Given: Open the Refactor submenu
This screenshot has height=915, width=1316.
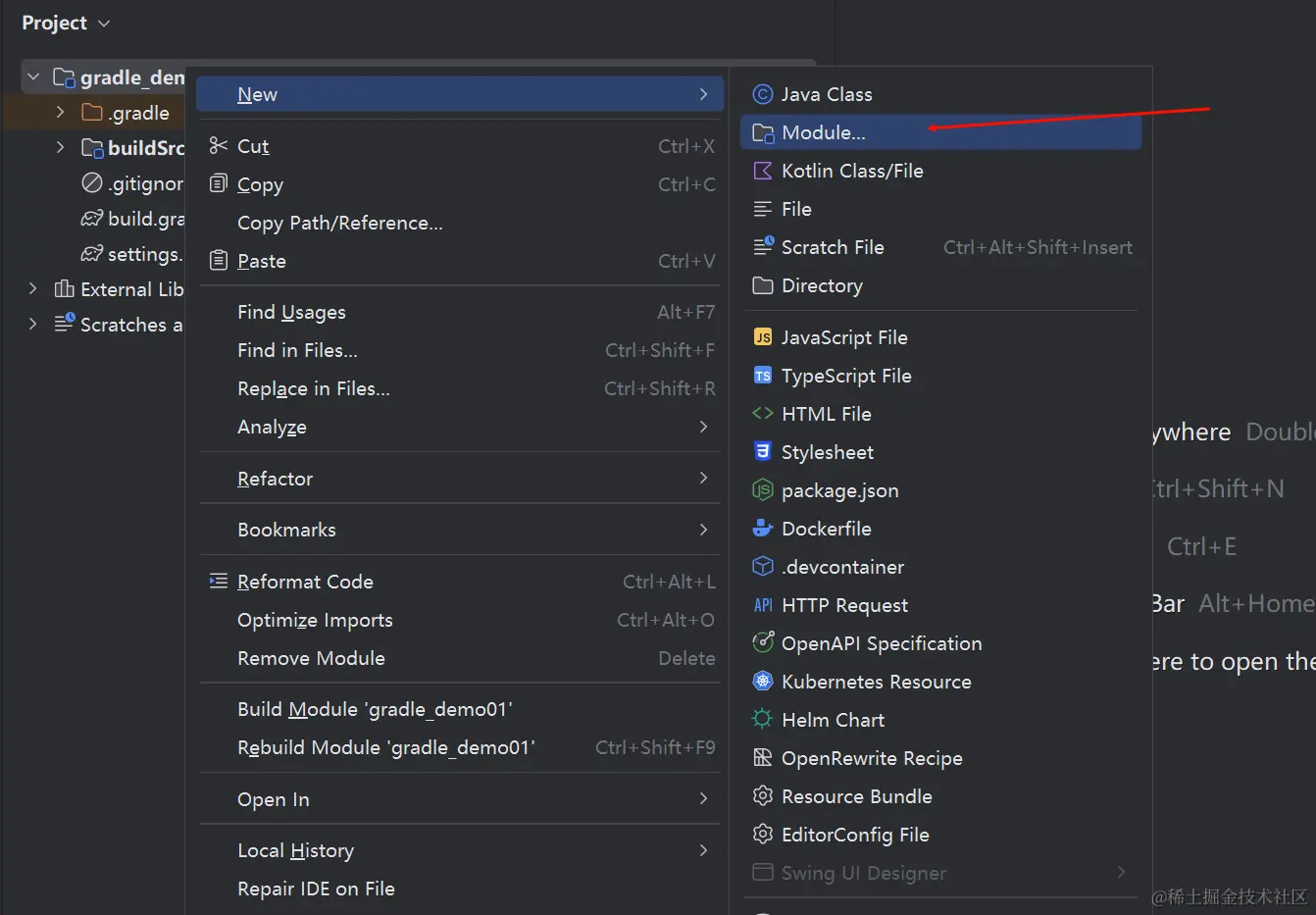Looking at the screenshot, I should point(460,479).
